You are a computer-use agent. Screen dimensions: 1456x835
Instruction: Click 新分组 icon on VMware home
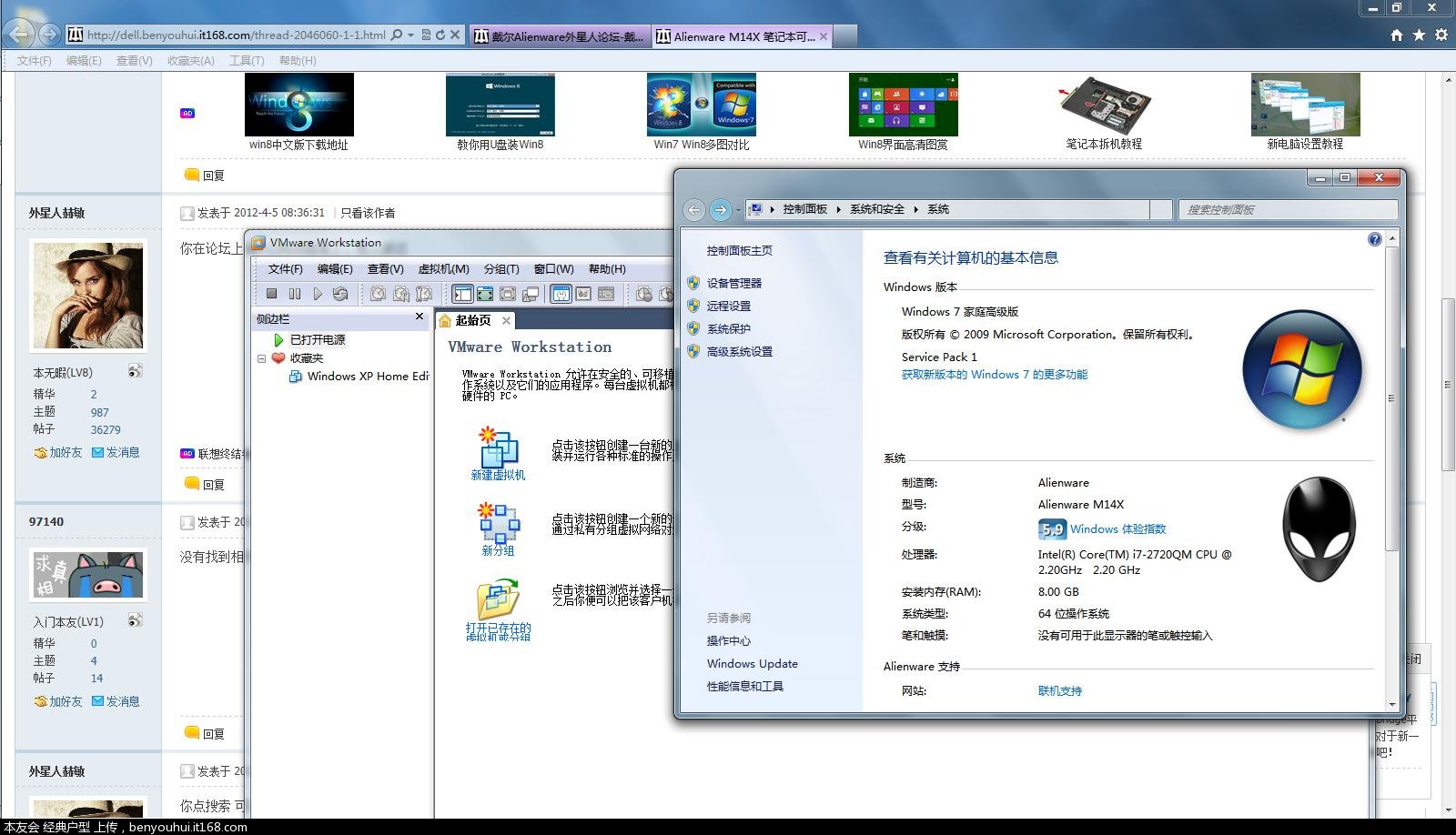click(x=499, y=522)
